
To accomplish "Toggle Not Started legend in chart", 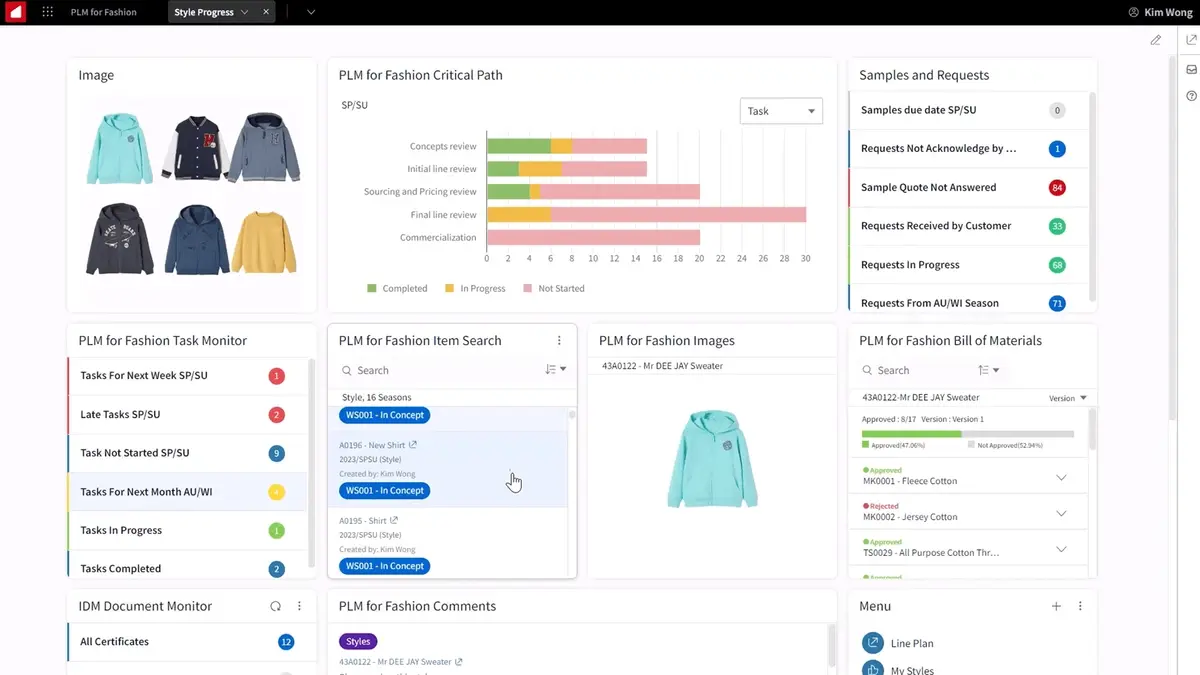I will click(553, 288).
